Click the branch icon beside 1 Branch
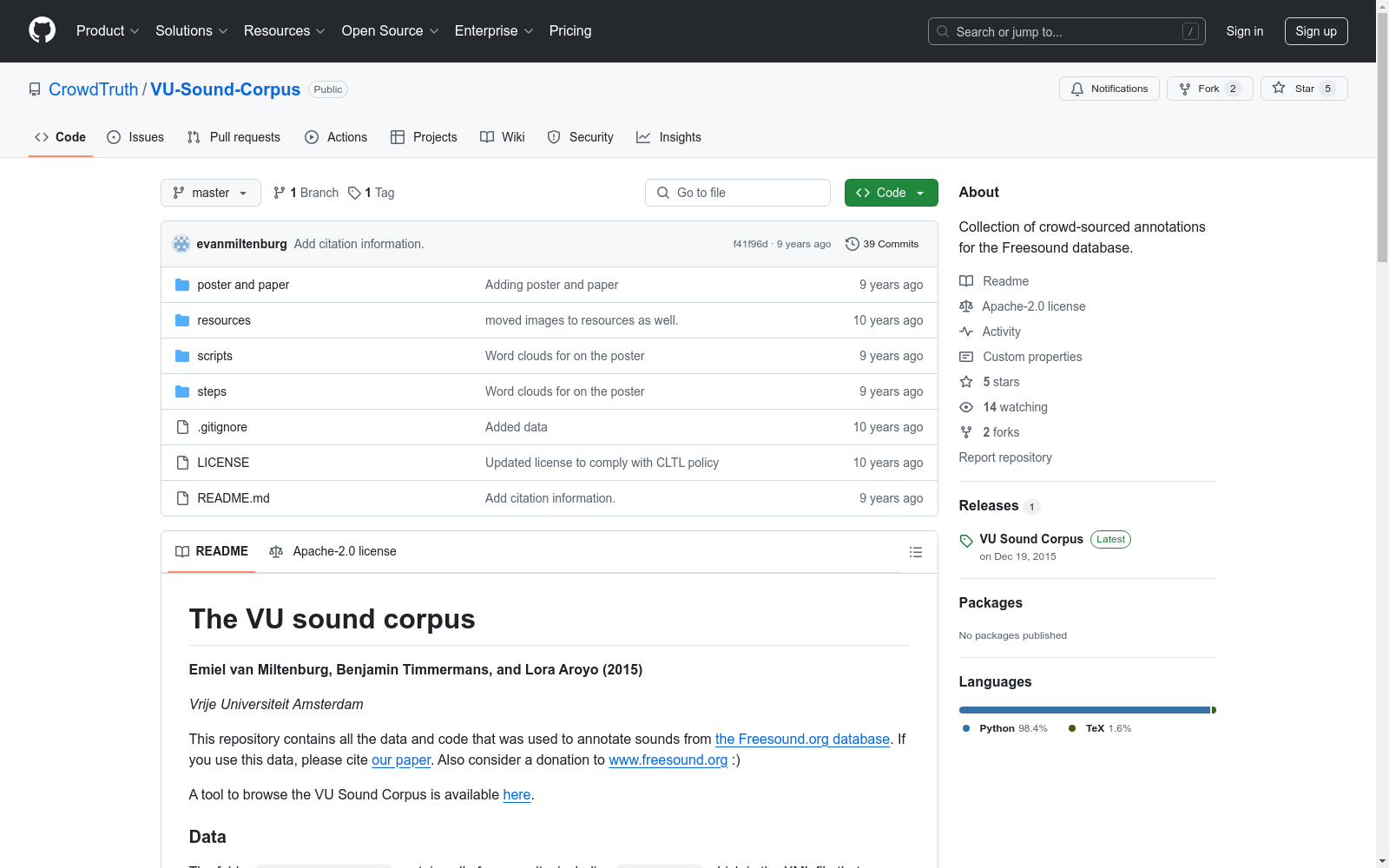 click(x=280, y=193)
